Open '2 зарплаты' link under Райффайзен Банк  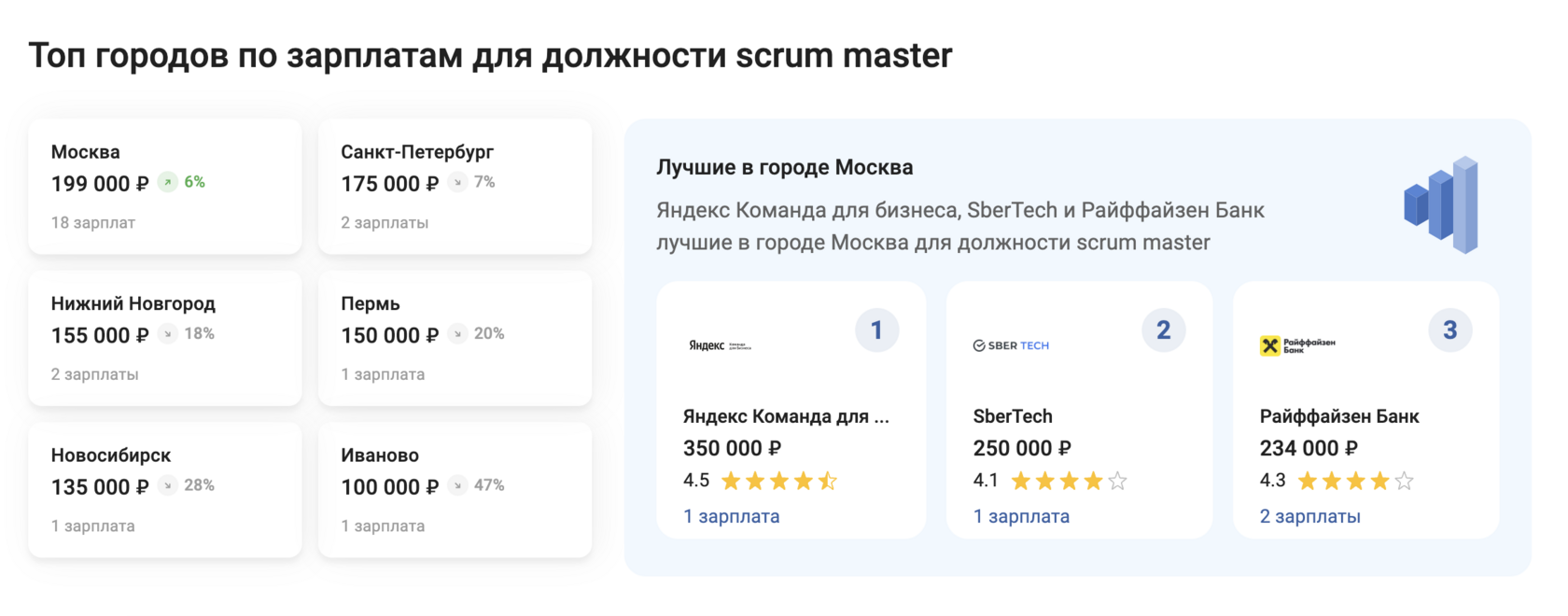point(1309,516)
